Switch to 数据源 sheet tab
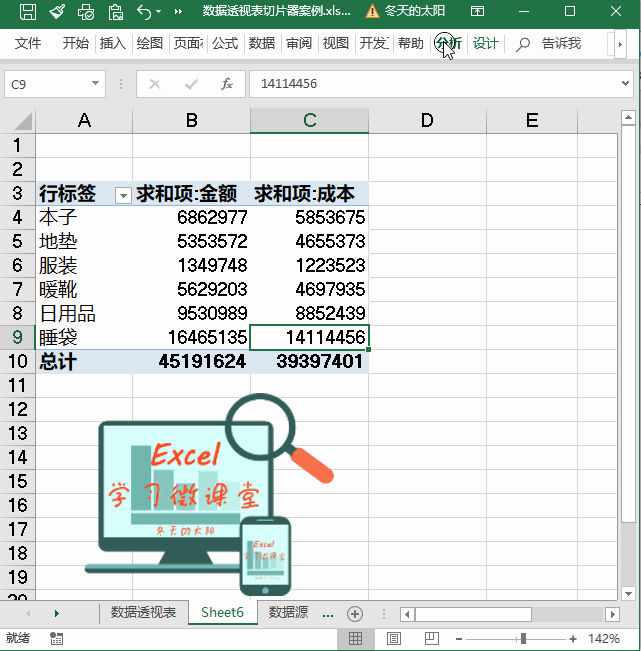Viewport: 641px width, 651px height. tap(289, 612)
